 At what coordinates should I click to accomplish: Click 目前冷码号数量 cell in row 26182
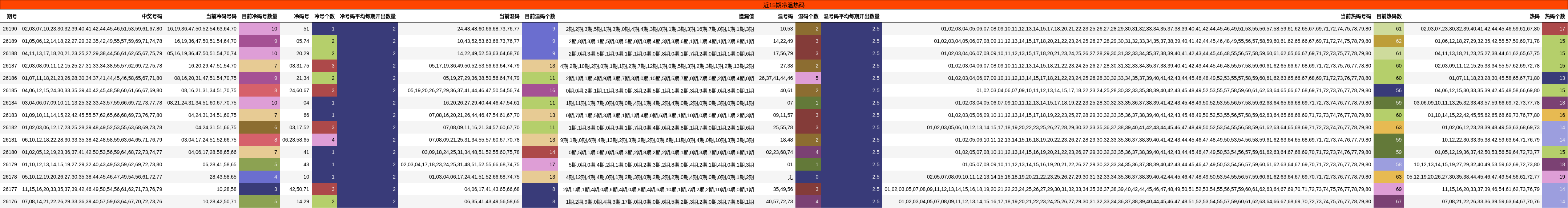259,128
